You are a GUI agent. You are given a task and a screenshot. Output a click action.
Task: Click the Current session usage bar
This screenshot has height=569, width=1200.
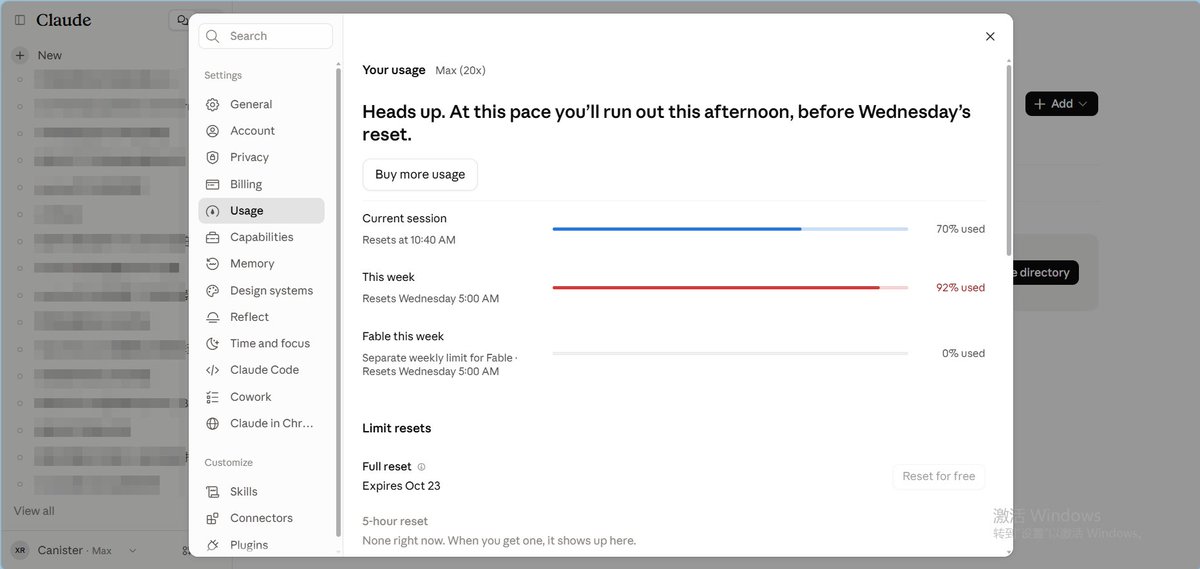tap(730, 229)
